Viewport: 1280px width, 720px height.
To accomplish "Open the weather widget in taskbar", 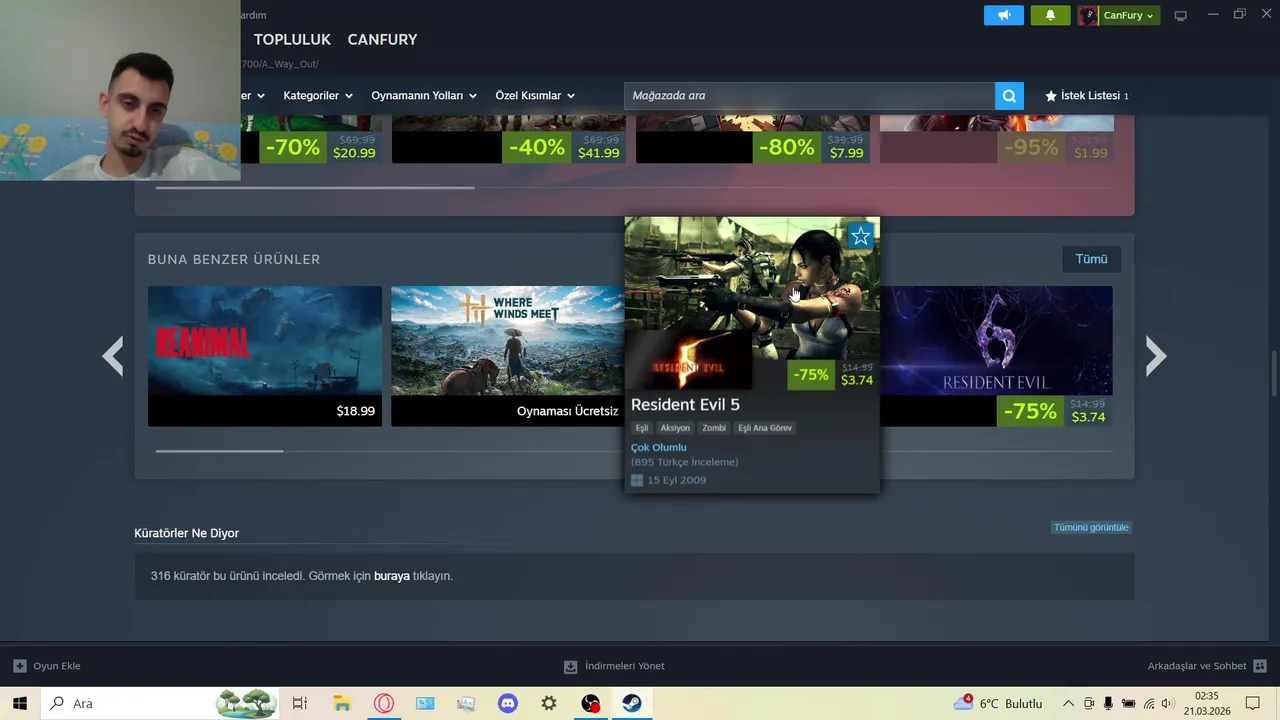I will tap(998, 703).
